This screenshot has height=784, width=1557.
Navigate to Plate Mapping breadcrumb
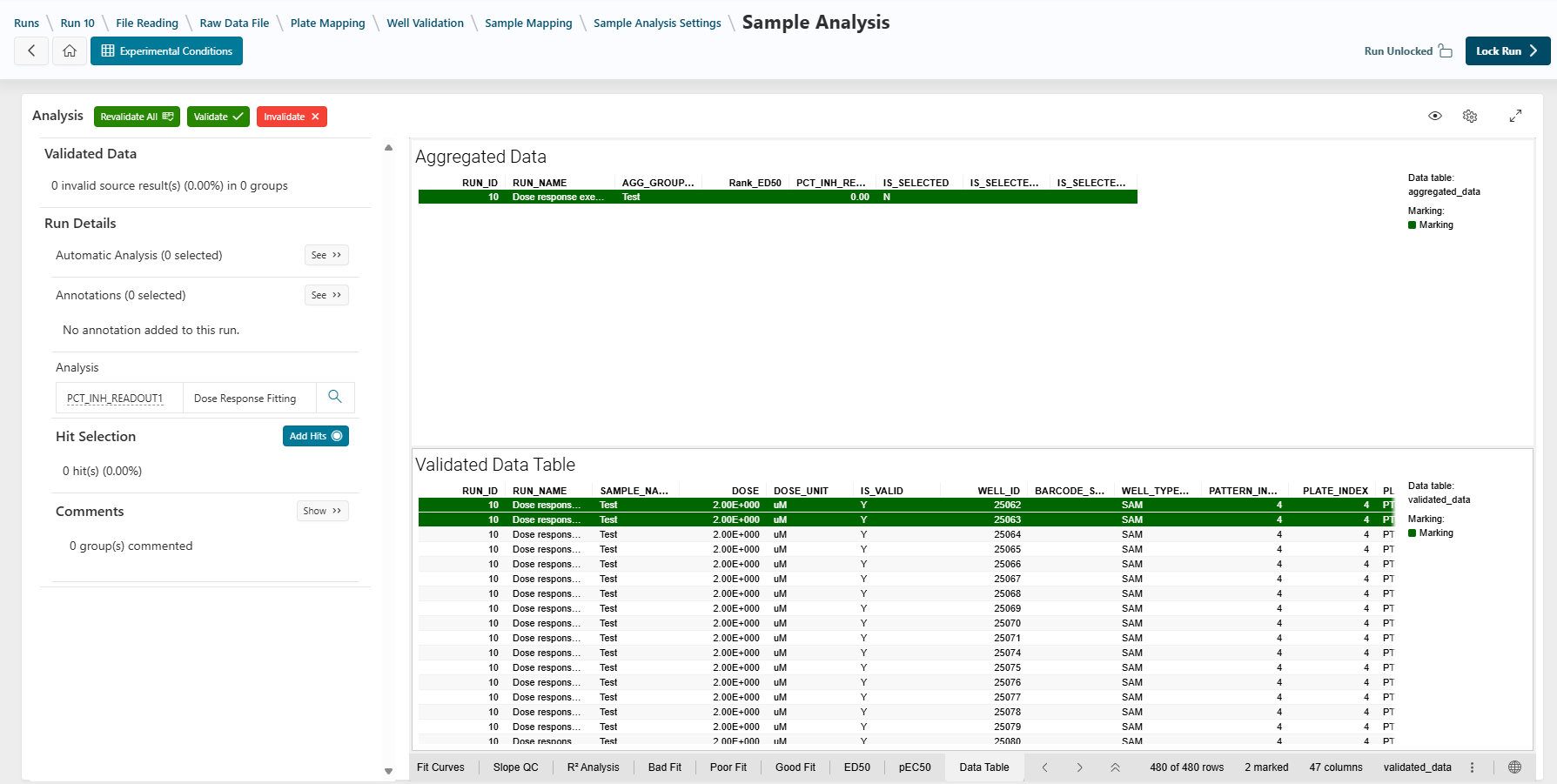[x=328, y=23]
